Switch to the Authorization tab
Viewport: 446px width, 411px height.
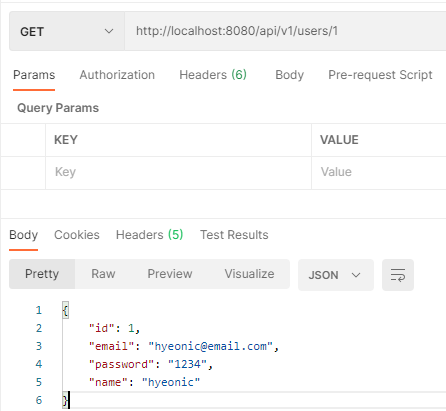pyautogui.click(x=117, y=75)
